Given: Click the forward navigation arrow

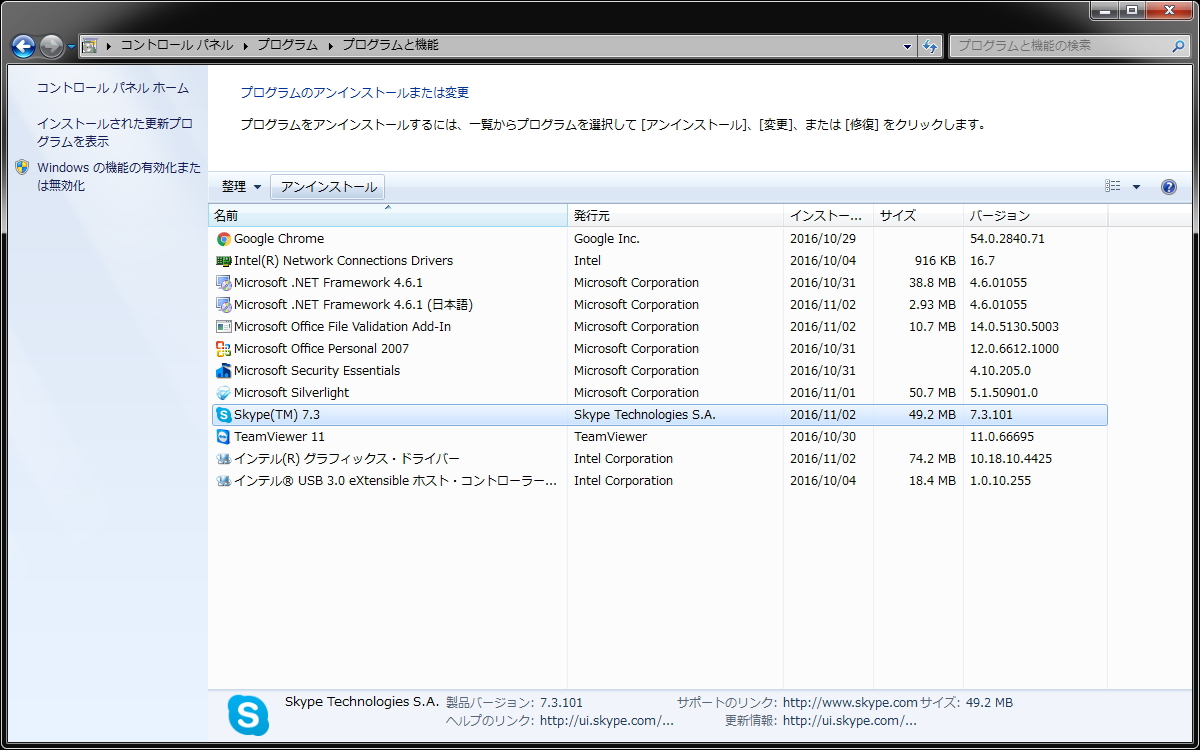Looking at the screenshot, I should click(51, 46).
